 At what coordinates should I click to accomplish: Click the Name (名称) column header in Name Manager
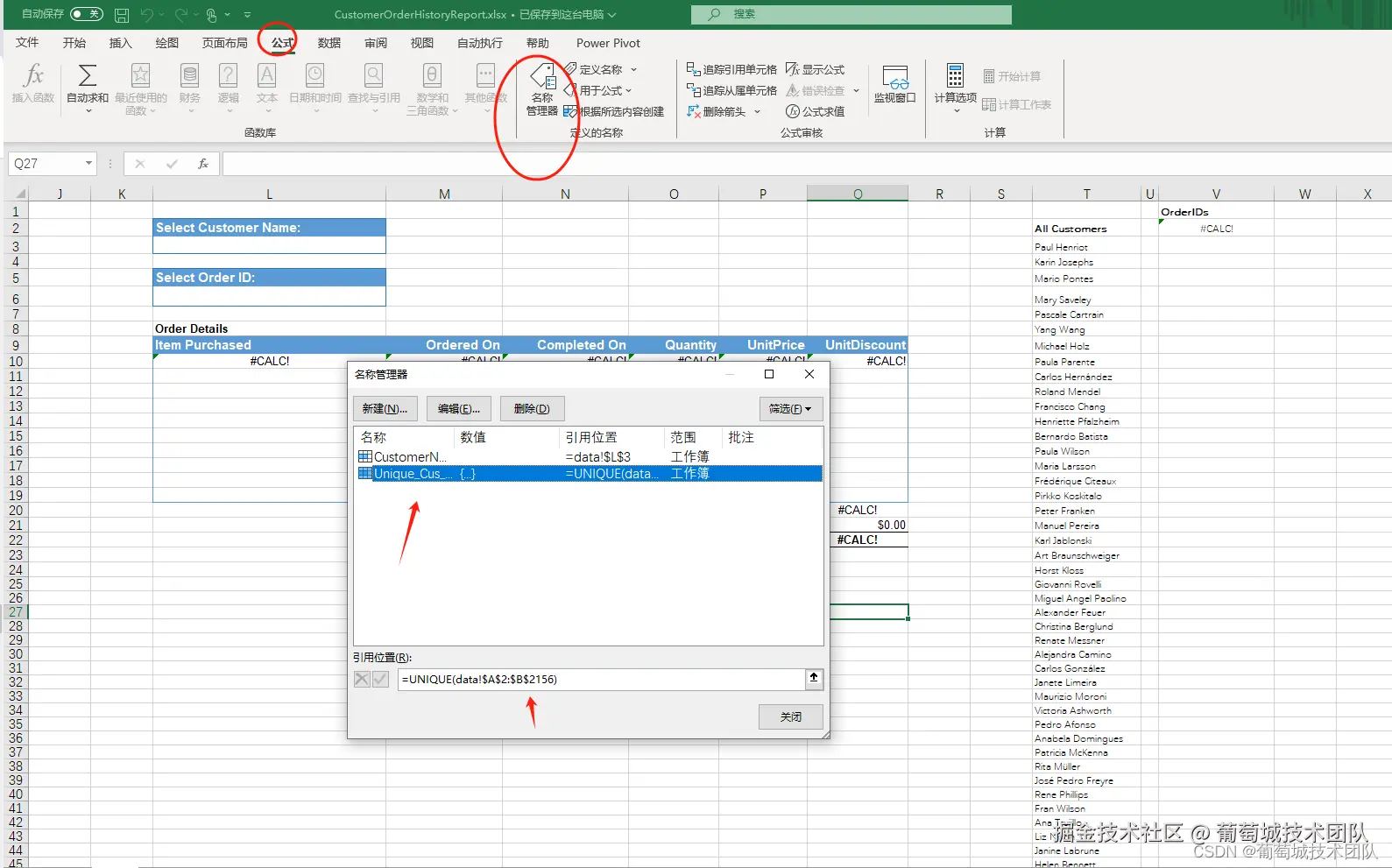tap(405, 437)
